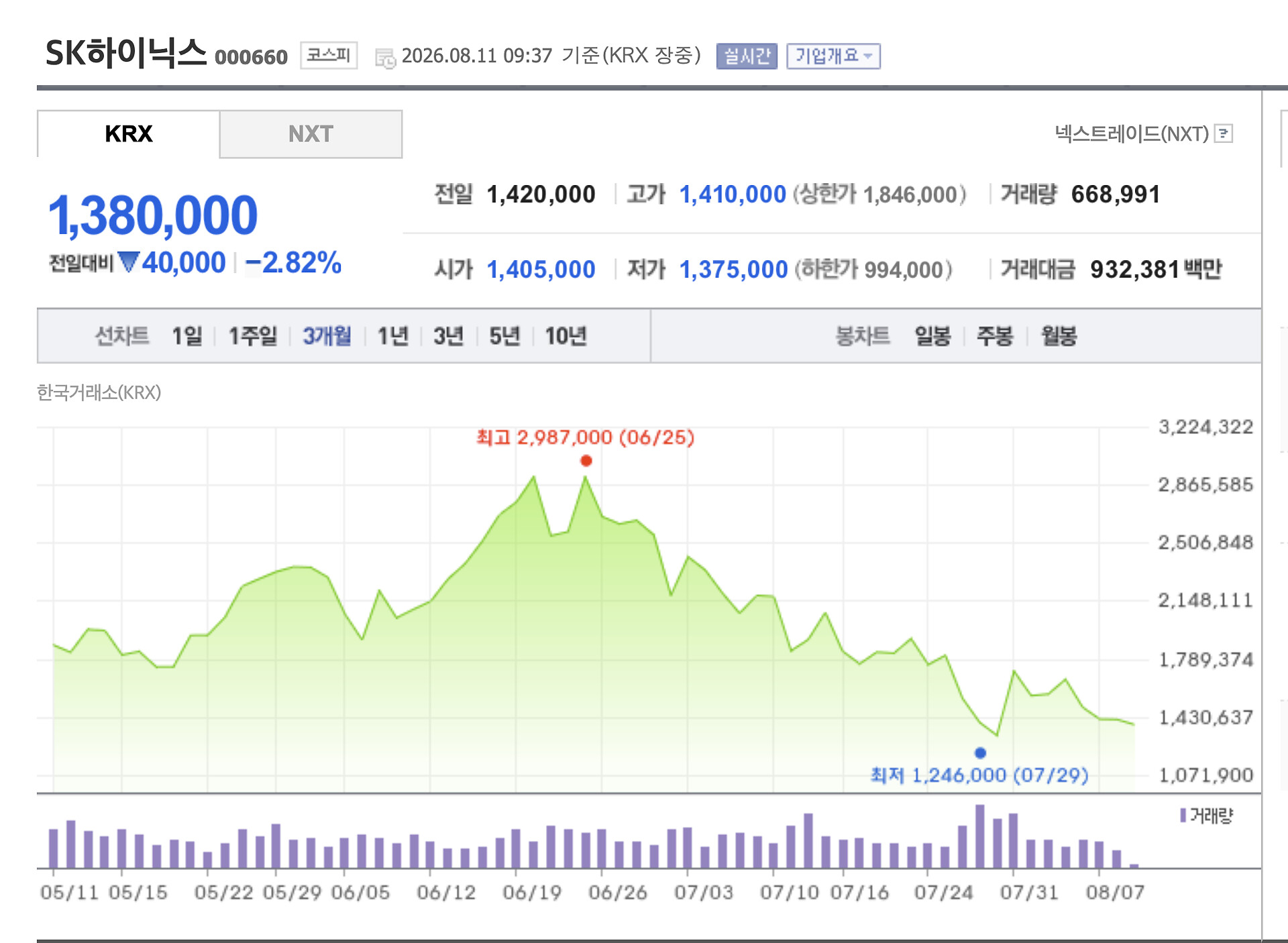Image resolution: width=1288 pixels, height=943 pixels.
Task: Click the blue 최저 low point marker
Action: point(980,753)
